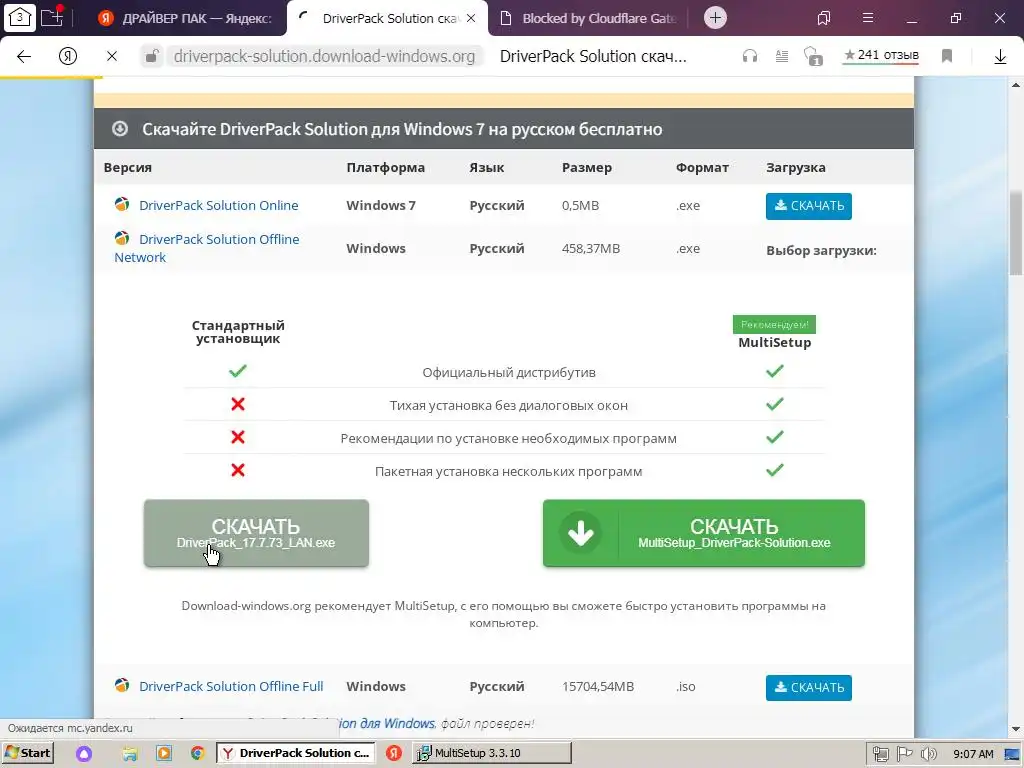The height and width of the screenshot is (768, 1024).
Task: Click the text Тихая установка без диалоговых окон
Action: tap(509, 406)
